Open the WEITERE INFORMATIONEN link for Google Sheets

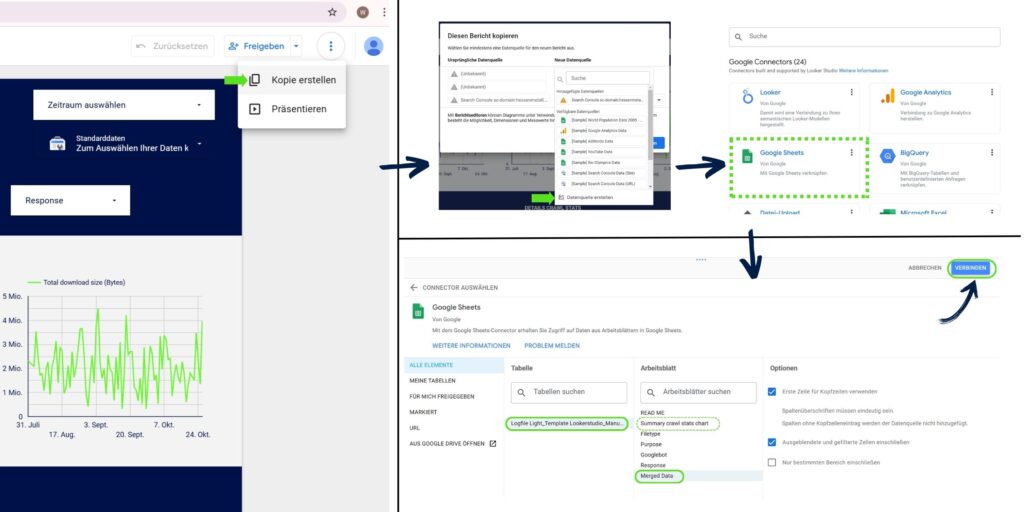[x=471, y=345]
